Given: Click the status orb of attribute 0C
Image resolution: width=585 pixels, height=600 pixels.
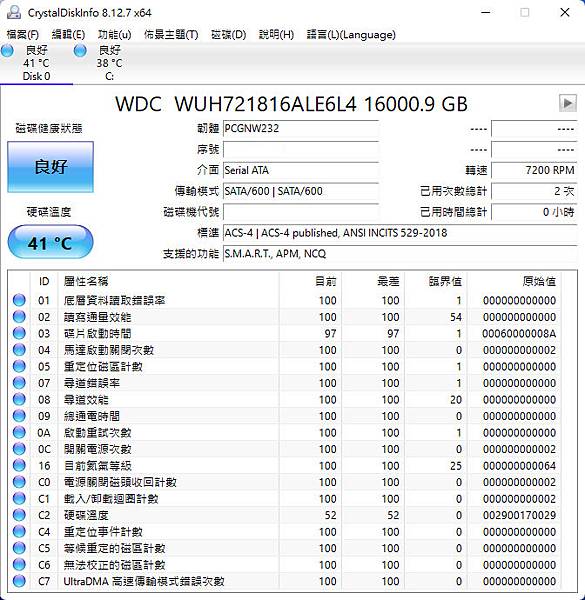Looking at the screenshot, I should click(19, 449).
